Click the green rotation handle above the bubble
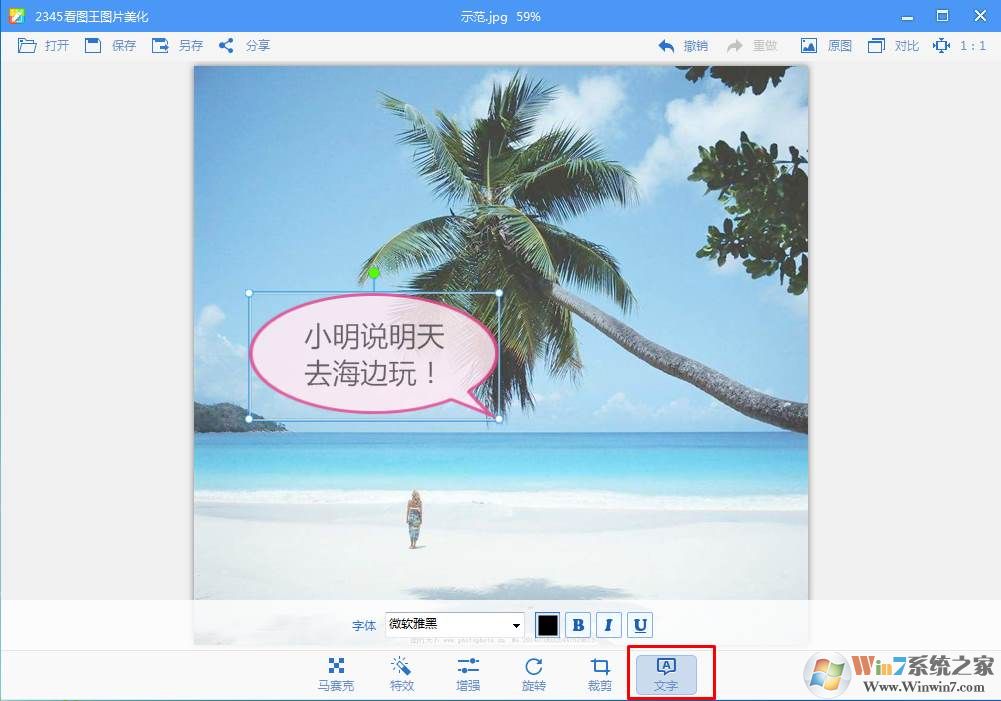Image resolution: width=1001 pixels, height=701 pixels. (x=374, y=272)
